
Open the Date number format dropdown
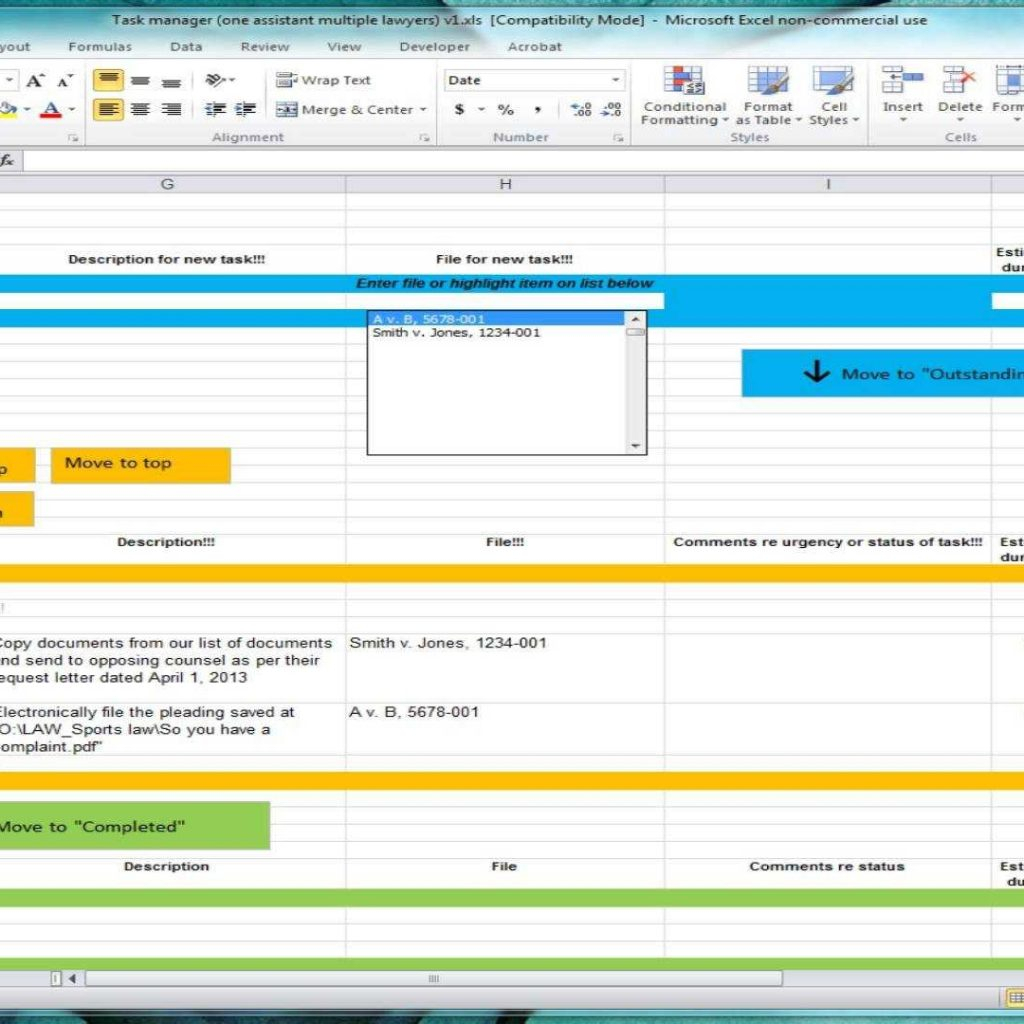coord(615,80)
